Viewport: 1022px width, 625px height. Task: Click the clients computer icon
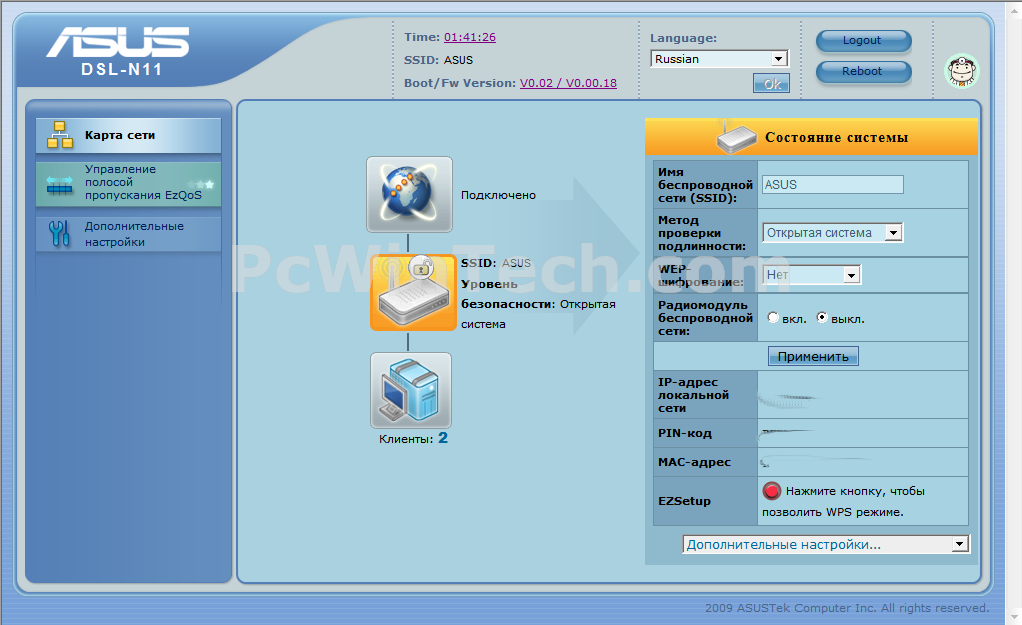coord(411,390)
